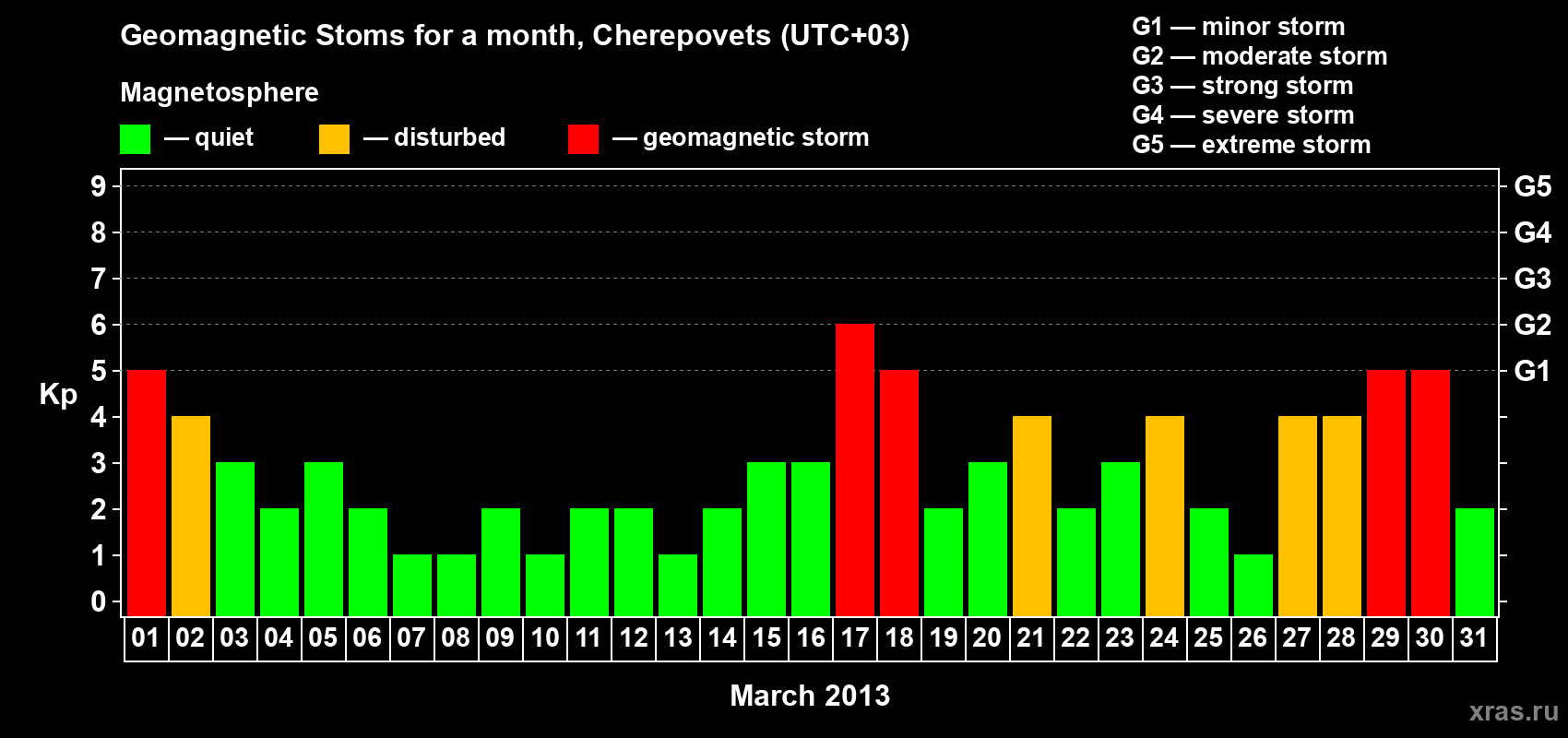Click date label 22 on the axis
The height and width of the screenshot is (738, 1568).
[x=1075, y=637]
